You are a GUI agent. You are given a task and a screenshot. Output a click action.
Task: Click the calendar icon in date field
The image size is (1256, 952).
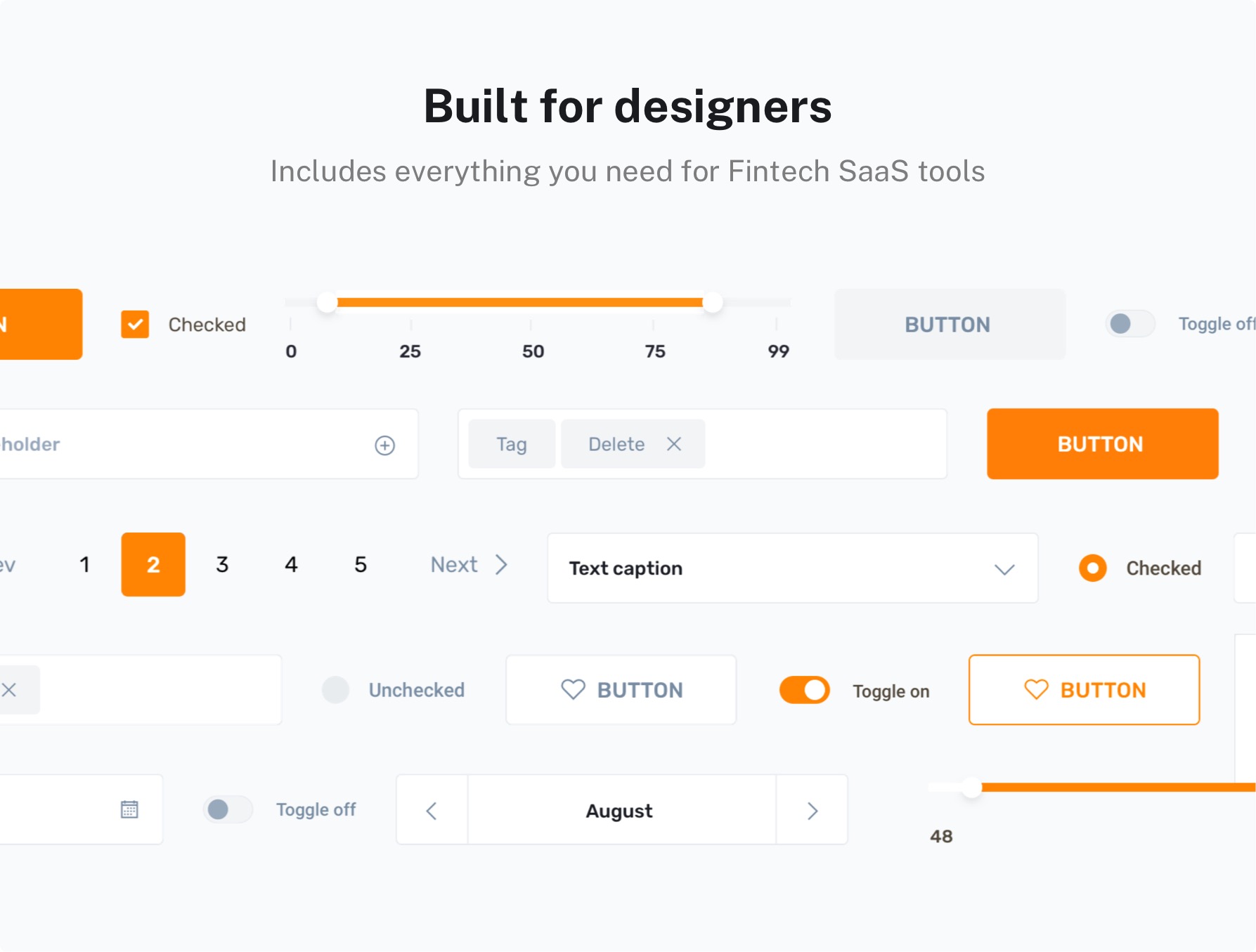pyautogui.click(x=129, y=809)
